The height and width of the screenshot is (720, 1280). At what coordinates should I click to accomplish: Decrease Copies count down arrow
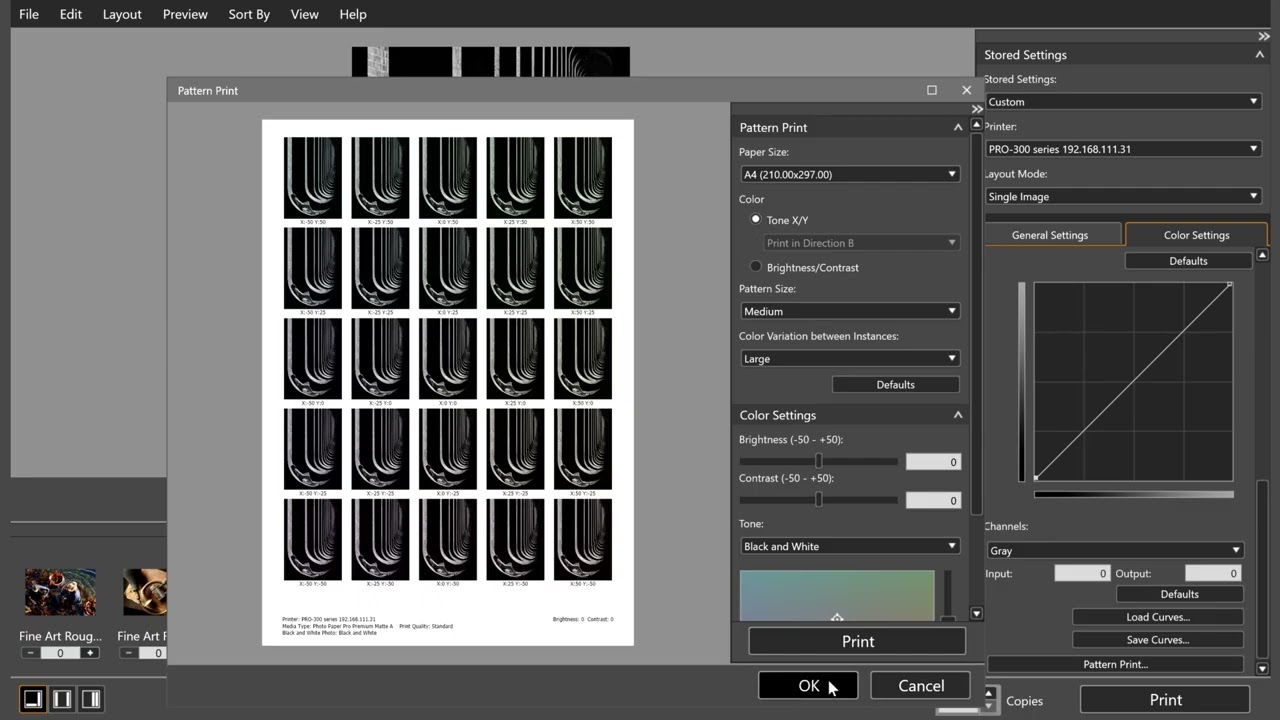[989, 706]
